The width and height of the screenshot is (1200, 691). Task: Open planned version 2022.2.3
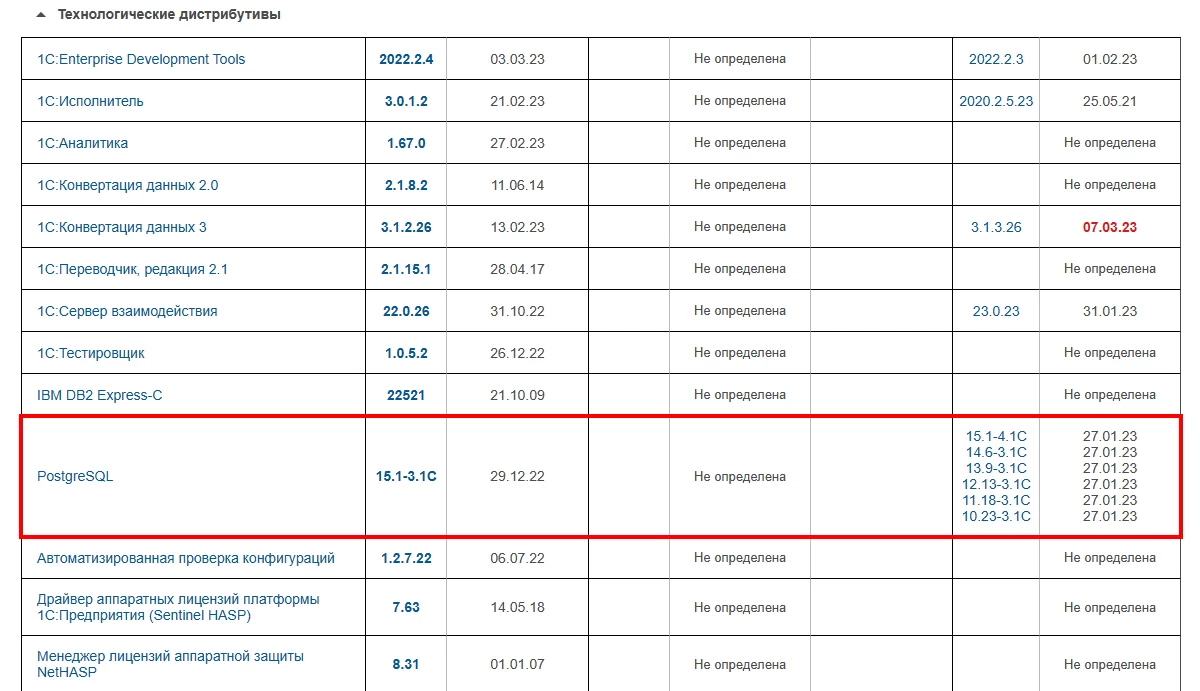[x=996, y=59]
